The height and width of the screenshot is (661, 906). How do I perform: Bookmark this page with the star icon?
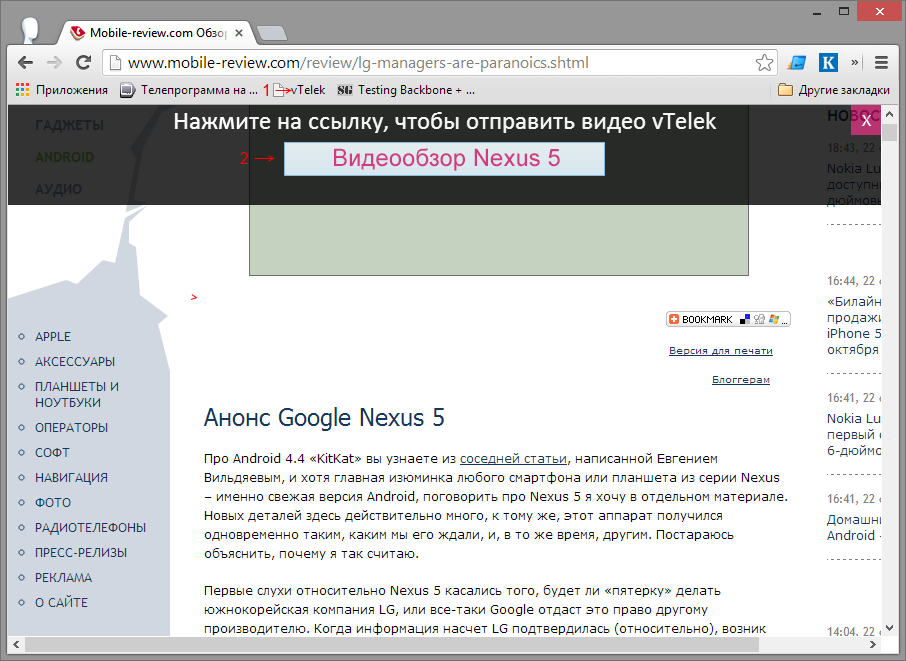[x=764, y=62]
